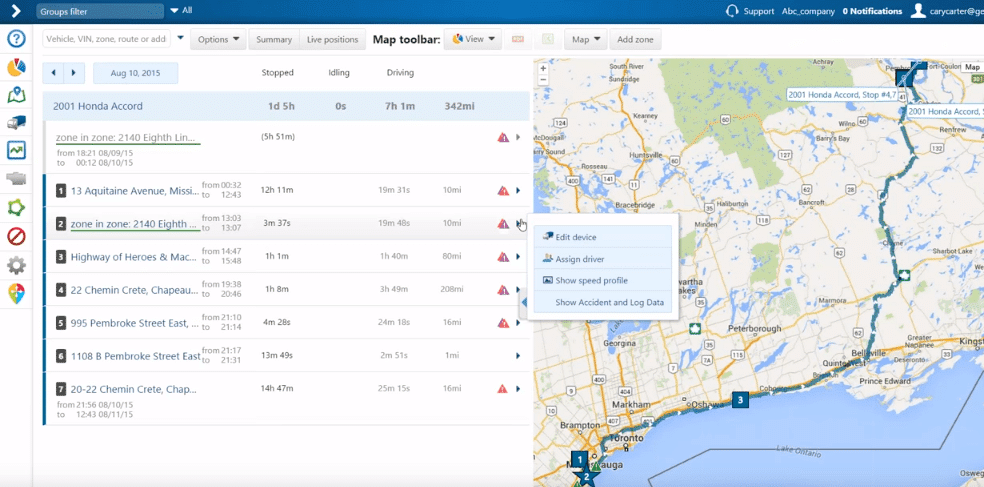984x487 pixels.
Task: Click exception warning icon for 13 Aquitaine Avenue
Action: (503, 191)
